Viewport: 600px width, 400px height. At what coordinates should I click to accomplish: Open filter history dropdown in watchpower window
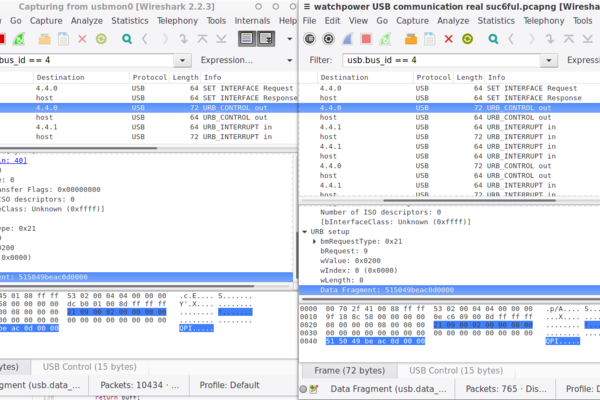tap(549, 60)
